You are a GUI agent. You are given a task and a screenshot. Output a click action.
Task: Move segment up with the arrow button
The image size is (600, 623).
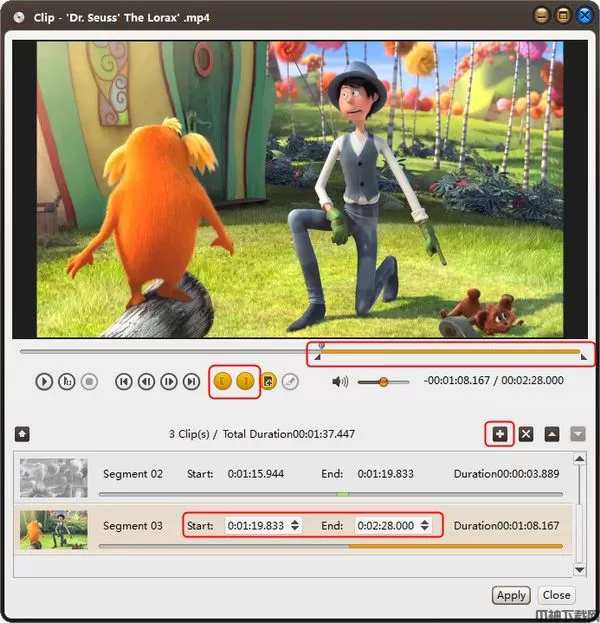point(552,434)
